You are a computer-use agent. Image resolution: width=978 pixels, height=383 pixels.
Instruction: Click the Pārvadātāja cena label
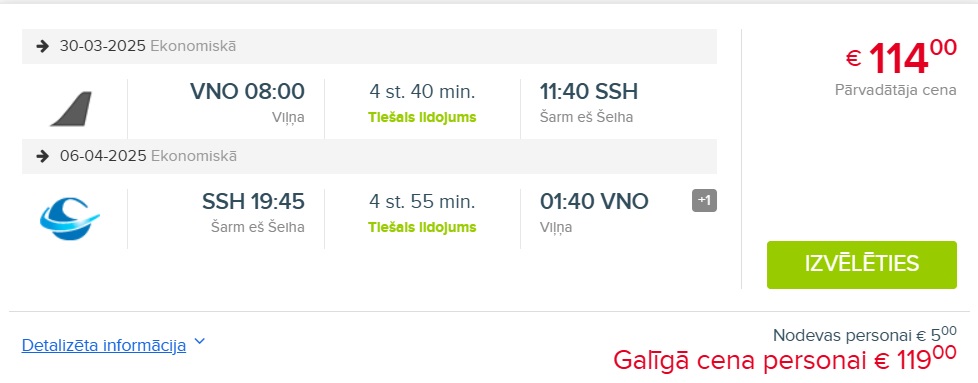tap(895, 90)
